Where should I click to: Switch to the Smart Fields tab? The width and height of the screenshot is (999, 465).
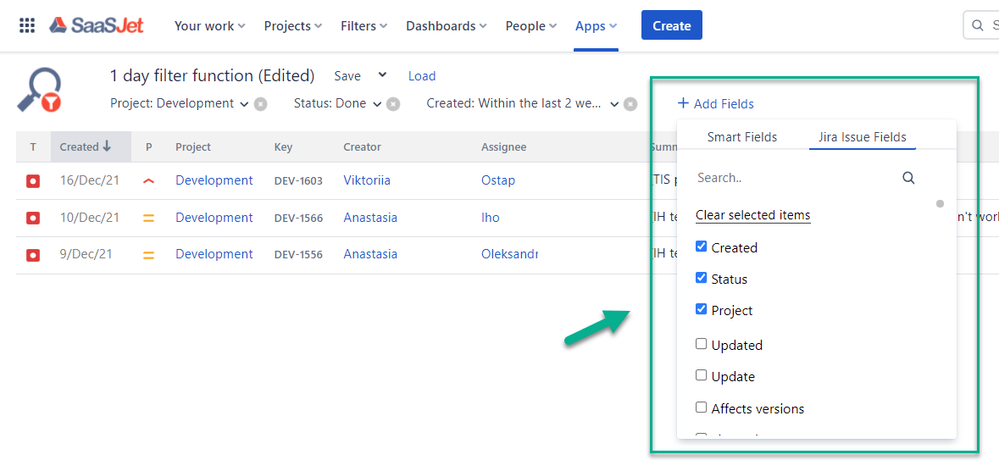[742, 137]
